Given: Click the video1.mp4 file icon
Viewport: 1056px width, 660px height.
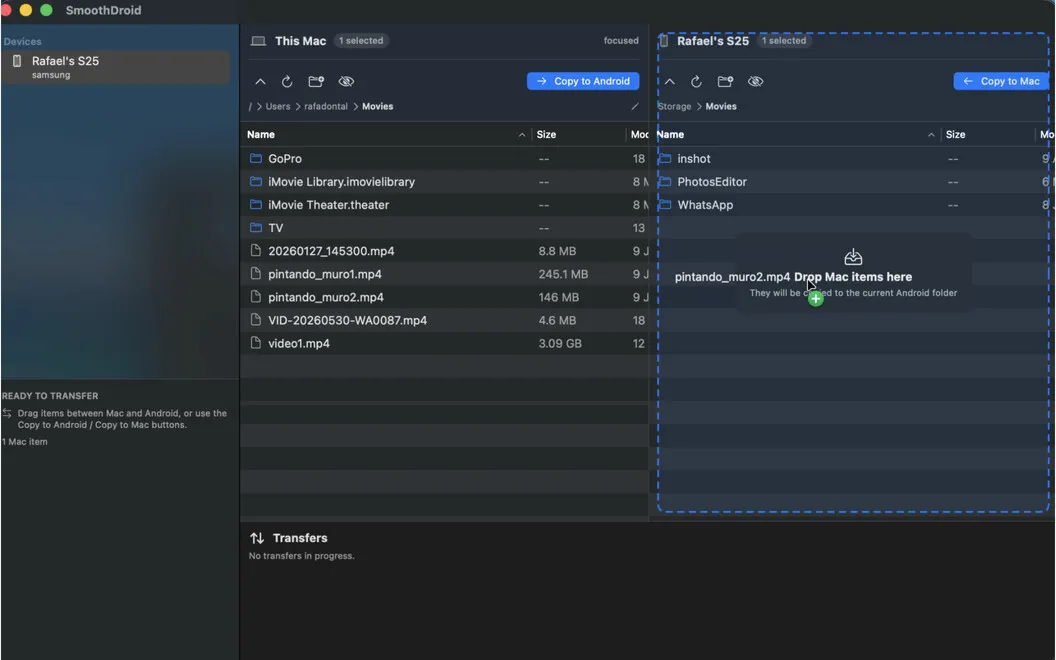Looking at the screenshot, I should click(x=256, y=343).
